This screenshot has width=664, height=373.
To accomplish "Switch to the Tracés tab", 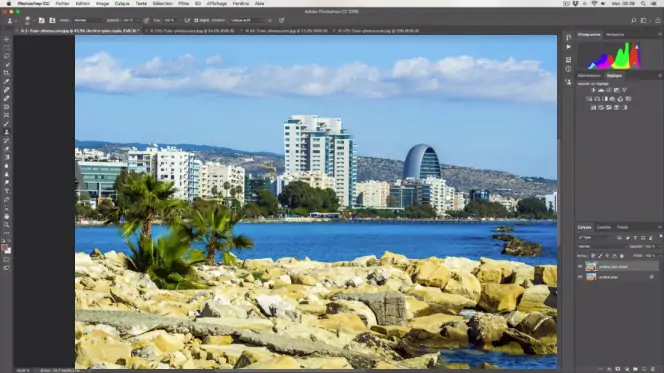I will click(622, 227).
